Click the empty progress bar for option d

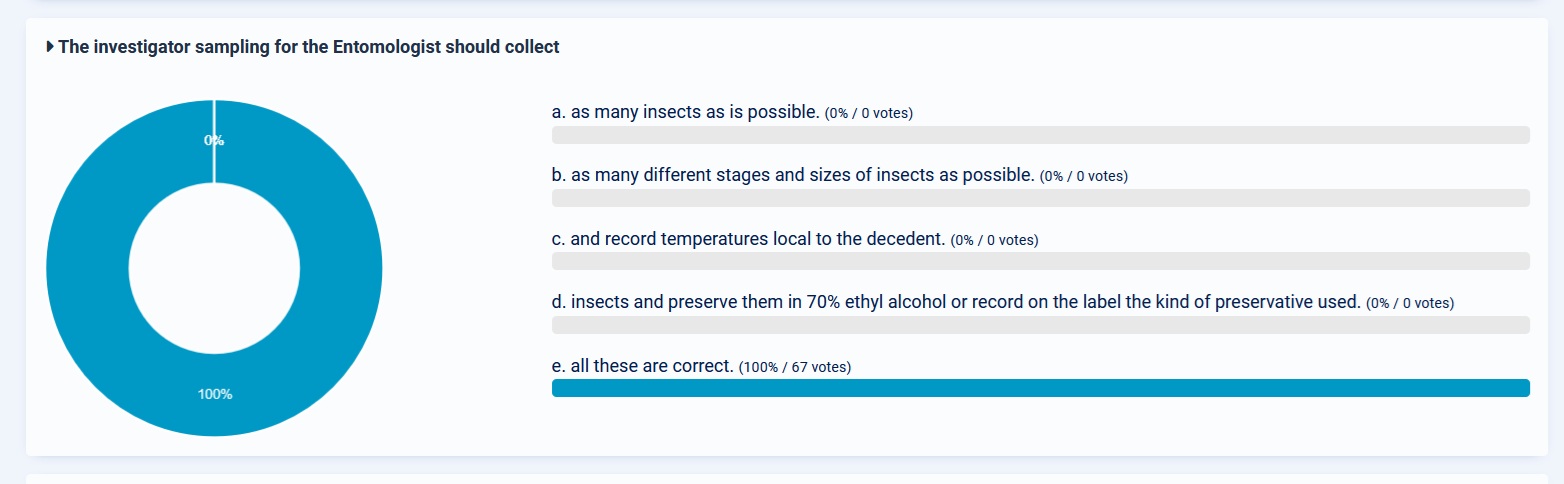click(1040, 325)
